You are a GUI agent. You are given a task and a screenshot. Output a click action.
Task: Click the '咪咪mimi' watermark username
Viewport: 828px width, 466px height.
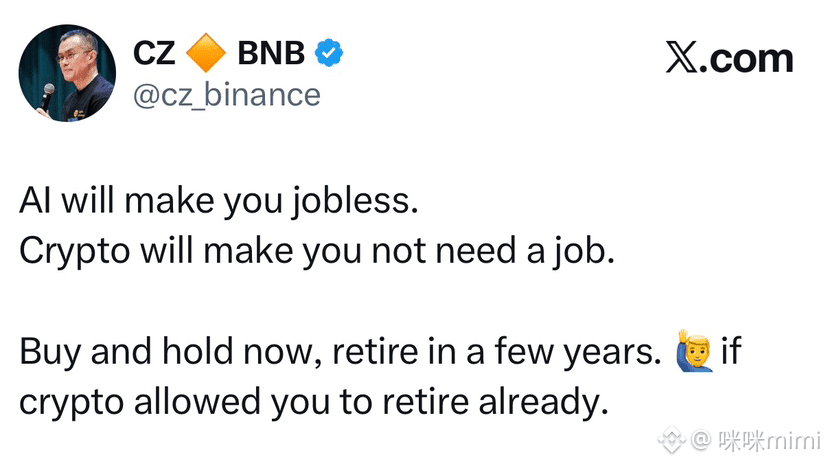coord(770,440)
